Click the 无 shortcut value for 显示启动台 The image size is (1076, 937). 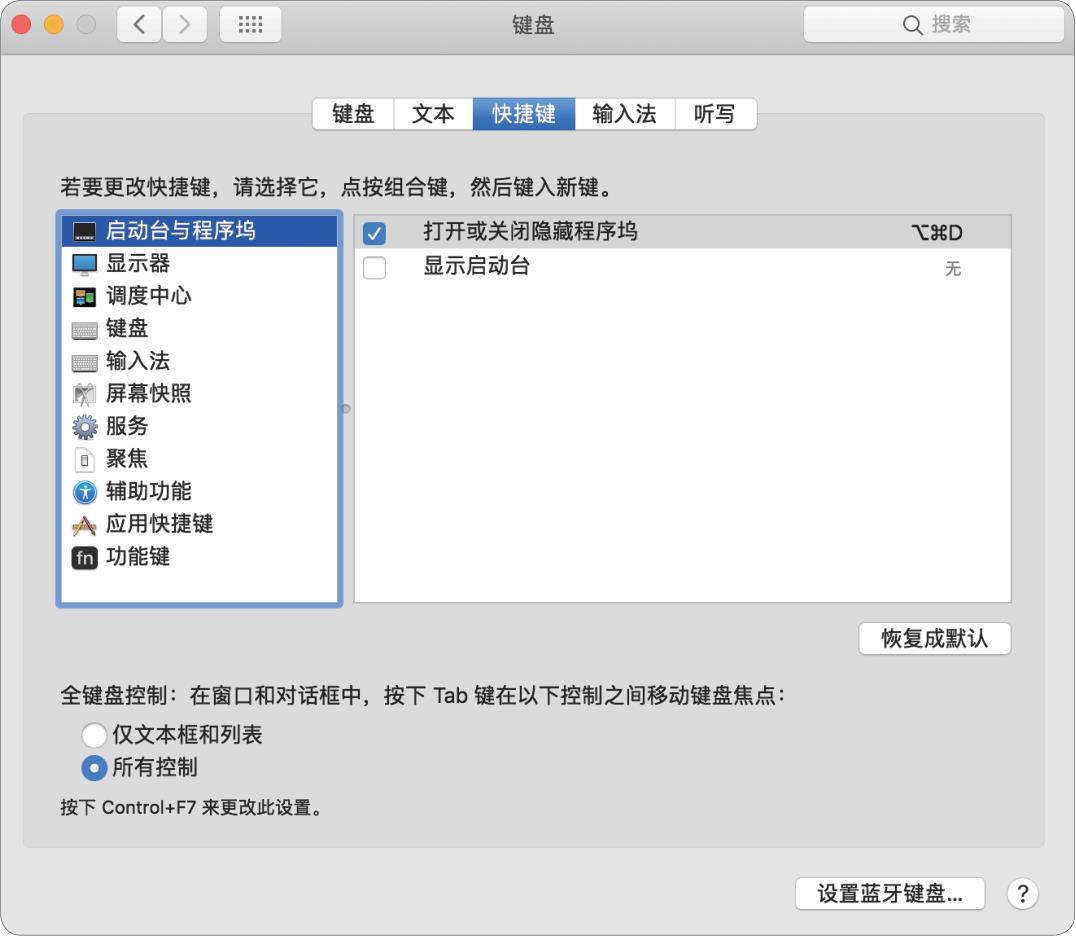[952, 268]
